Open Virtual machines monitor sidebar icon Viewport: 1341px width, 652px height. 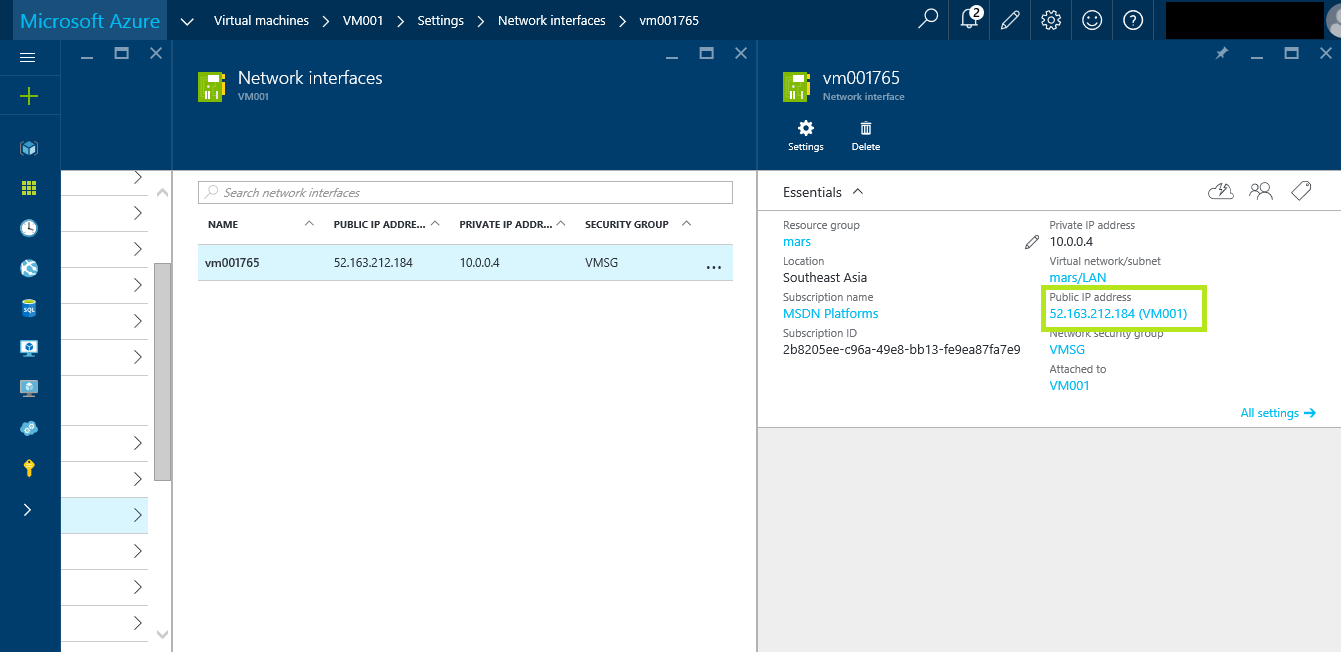pos(29,388)
